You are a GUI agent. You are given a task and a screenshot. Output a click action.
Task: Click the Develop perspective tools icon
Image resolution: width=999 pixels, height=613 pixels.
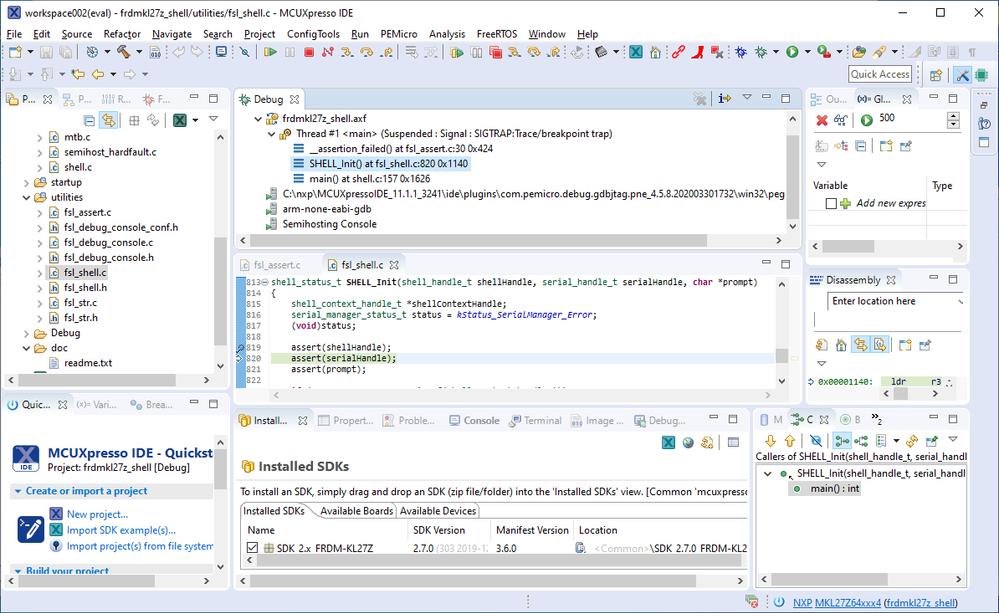tap(963, 75)
